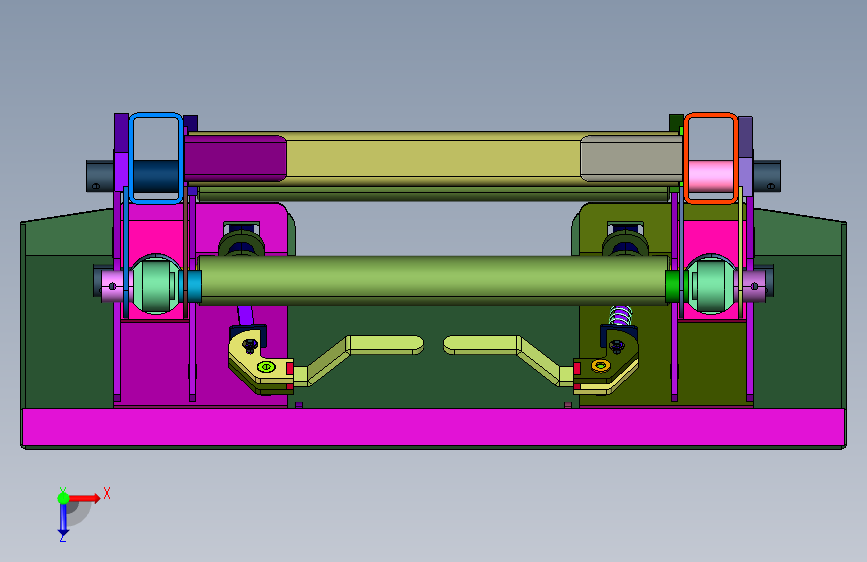Pick the purple sleeve on the upper roller
Screen dimensions: 867x562
tap(236, 159)
